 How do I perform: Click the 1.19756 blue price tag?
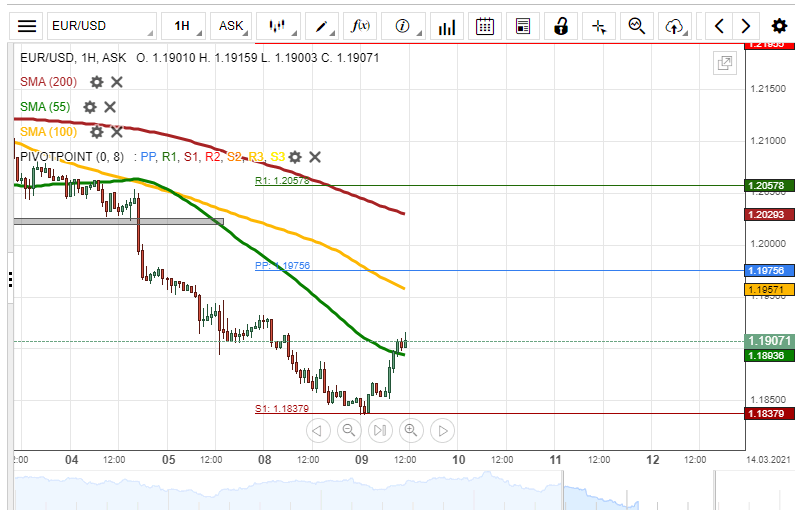tap(769, 270)
